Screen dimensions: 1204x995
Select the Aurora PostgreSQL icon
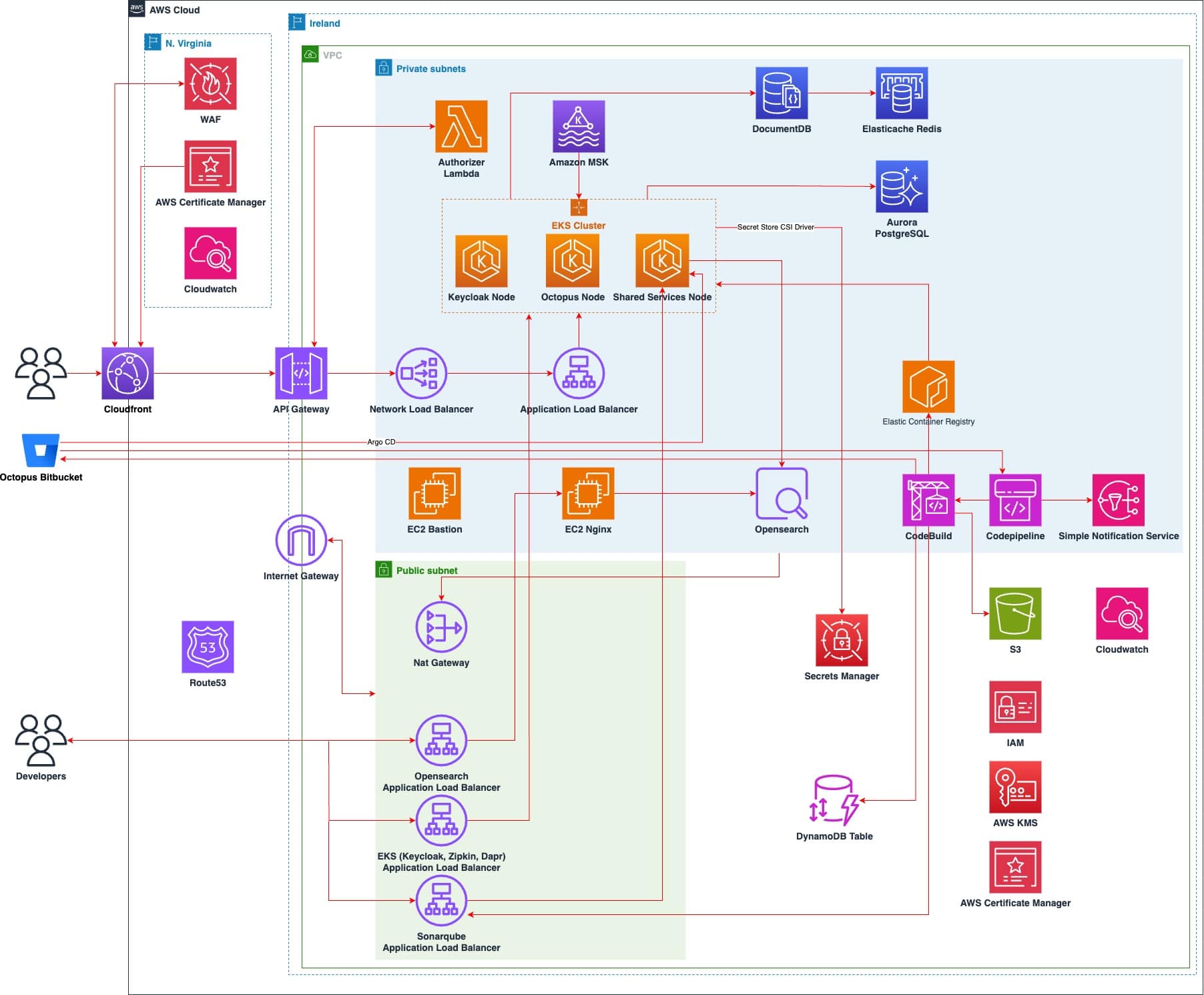(902, 186)
